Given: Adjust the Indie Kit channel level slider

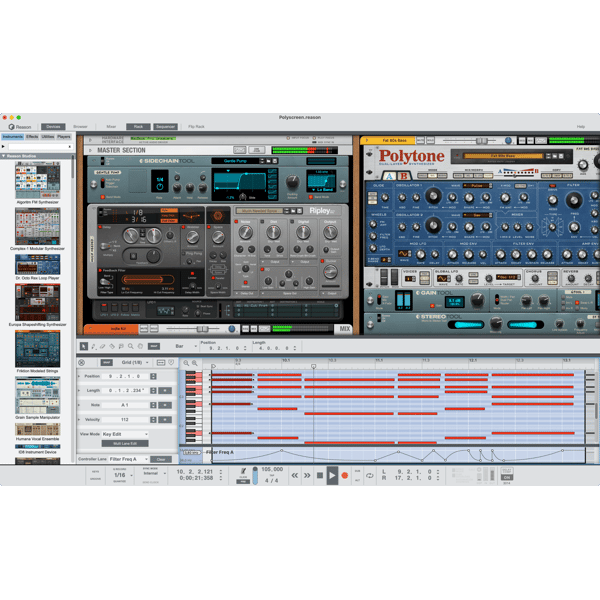Looking at the screenshot, I should coord(202,329).
